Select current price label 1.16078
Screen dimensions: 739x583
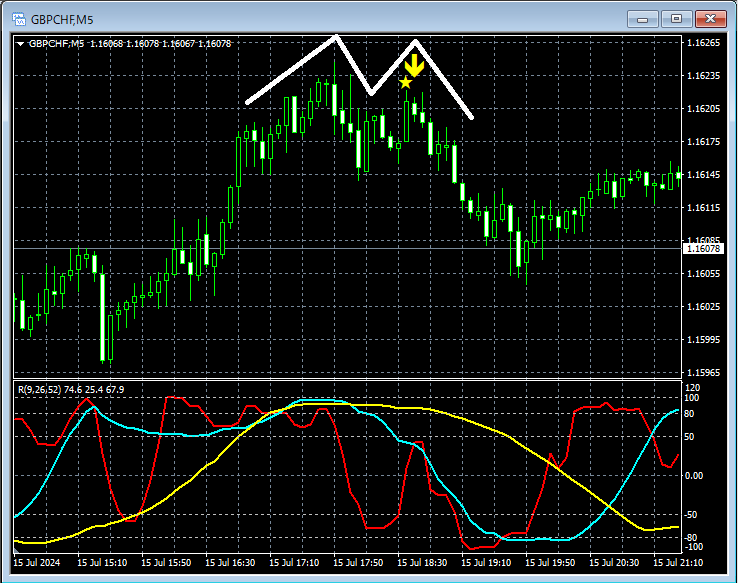pyautogui.click(x=703, y=248)
